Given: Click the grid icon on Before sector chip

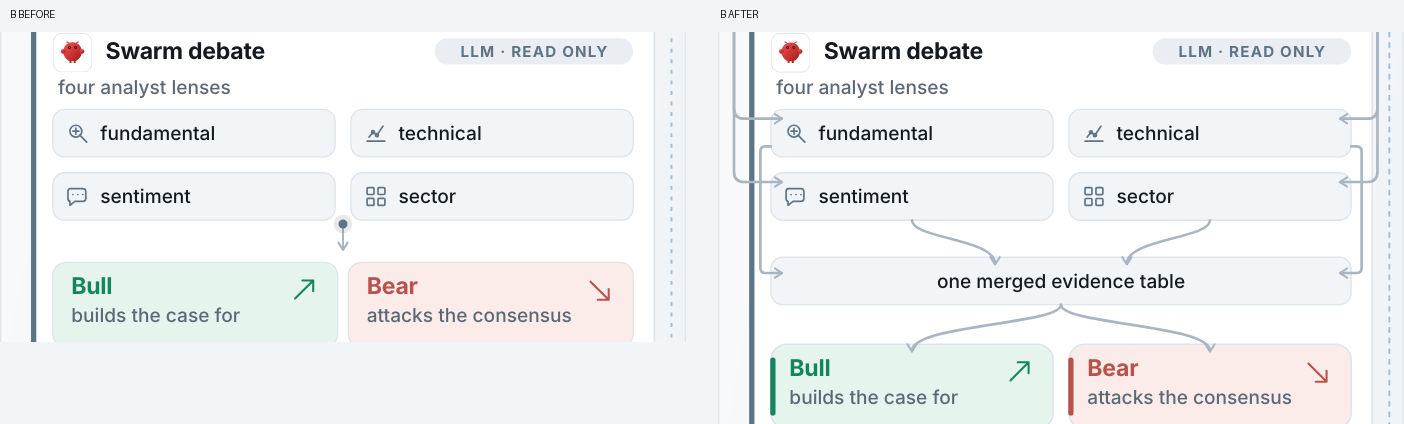Looking at the screenshot, I should pyautogui.click(x=376, y=197).
